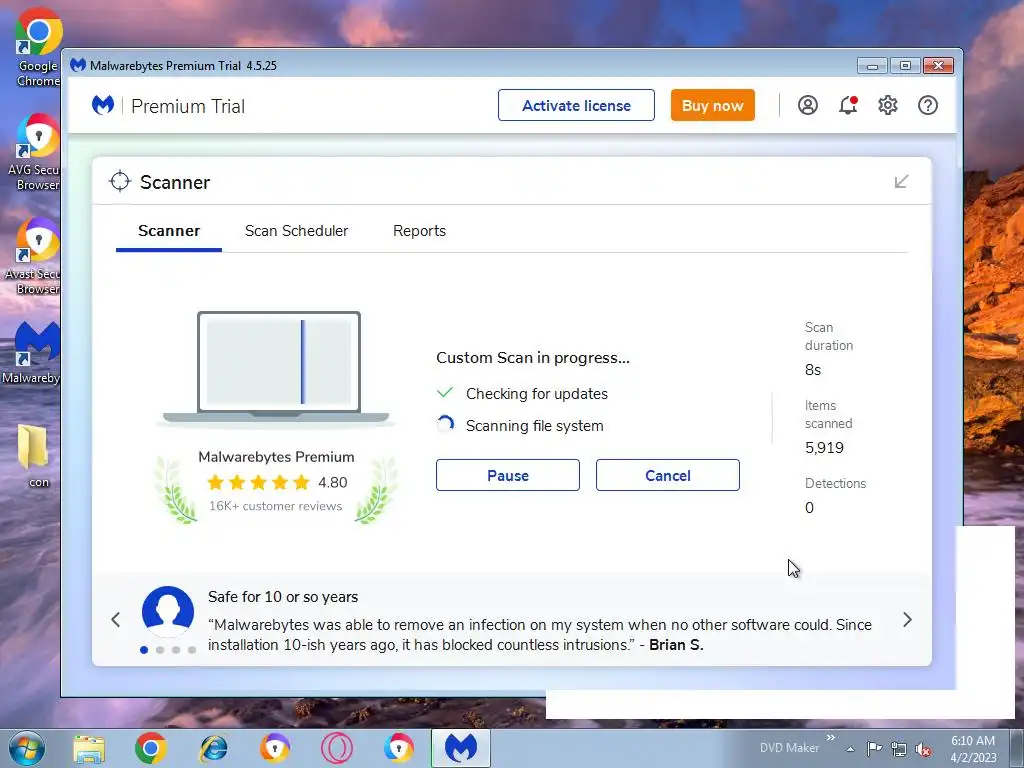Launch Internet Explorer from the taskbar

tap(213, 748)
